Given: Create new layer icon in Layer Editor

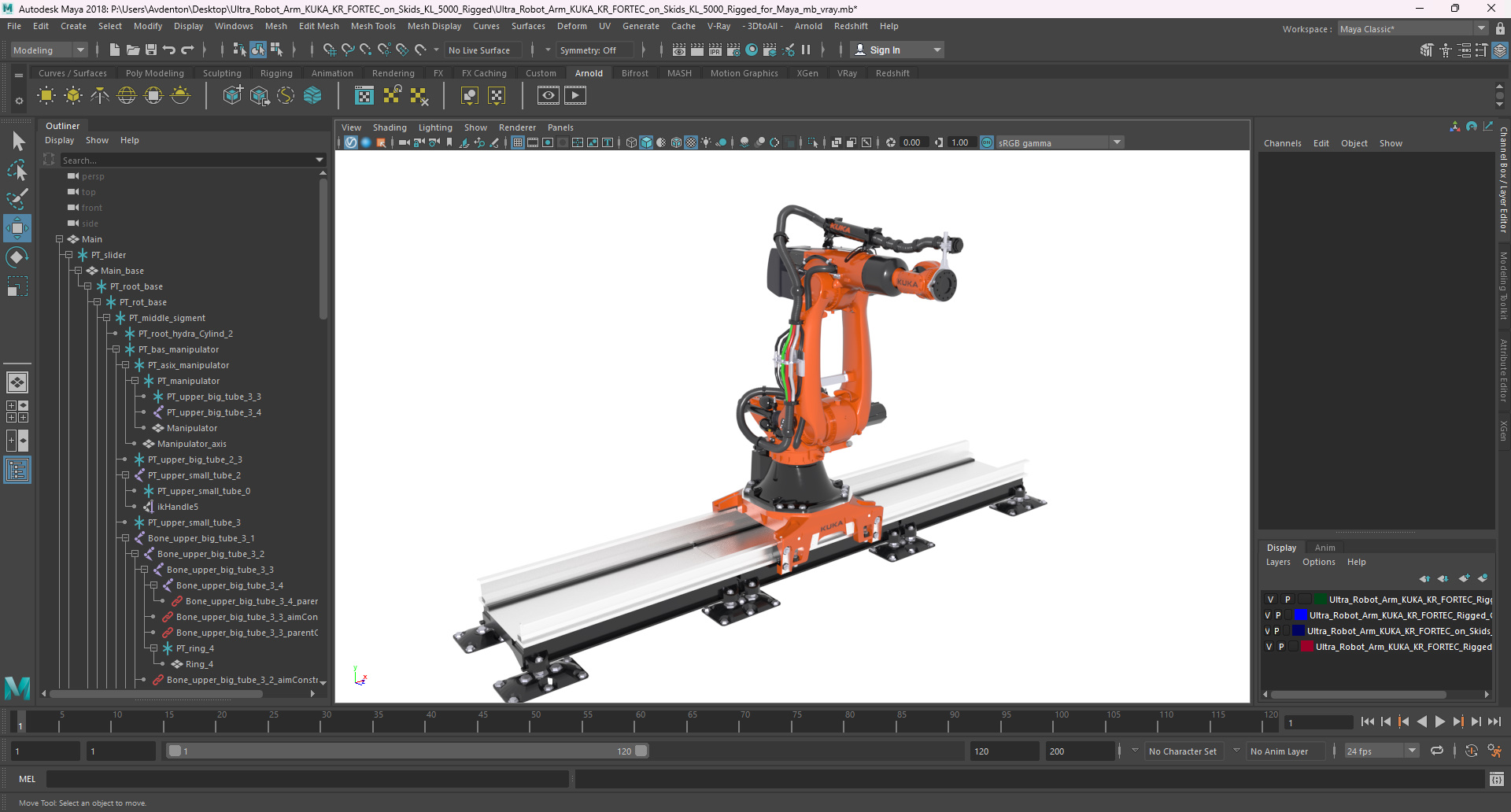Looking at the screenshot, I should click(x=1464, y=578).
